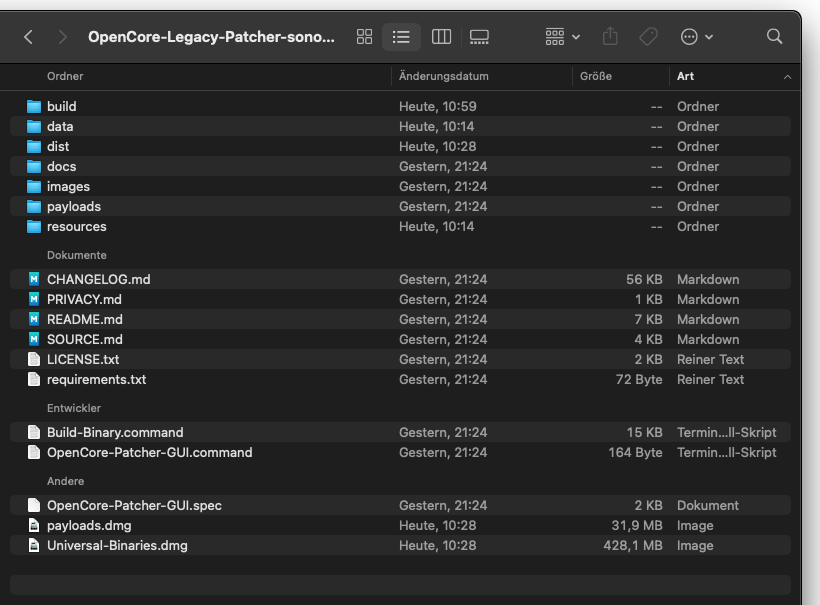The image size is (820, 605).
Task: Click the PRIVACY.md Markdown file icon
Action: pos(34,299)
